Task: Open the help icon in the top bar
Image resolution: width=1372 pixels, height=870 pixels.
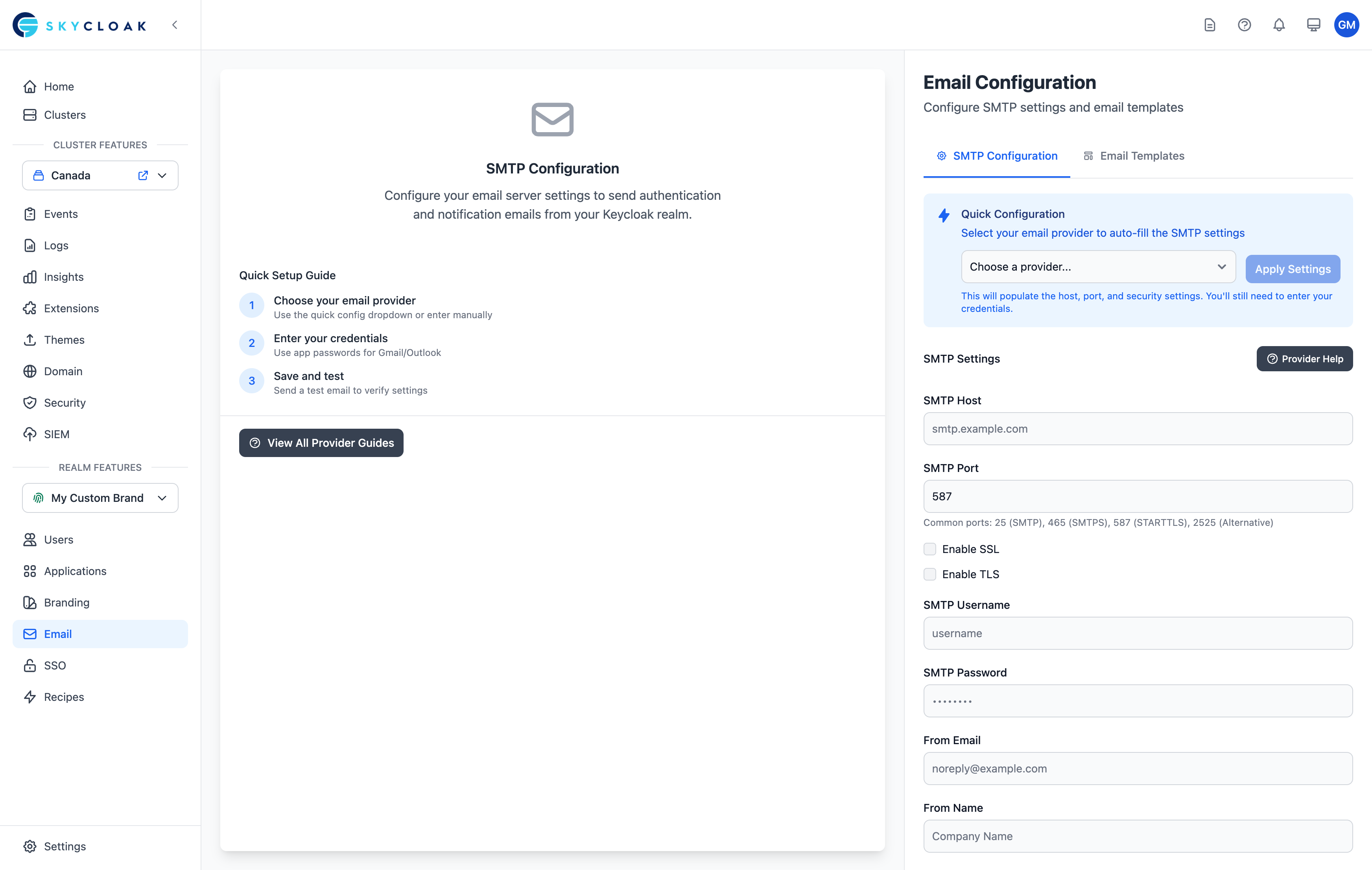Action: tap(1245, 24)
